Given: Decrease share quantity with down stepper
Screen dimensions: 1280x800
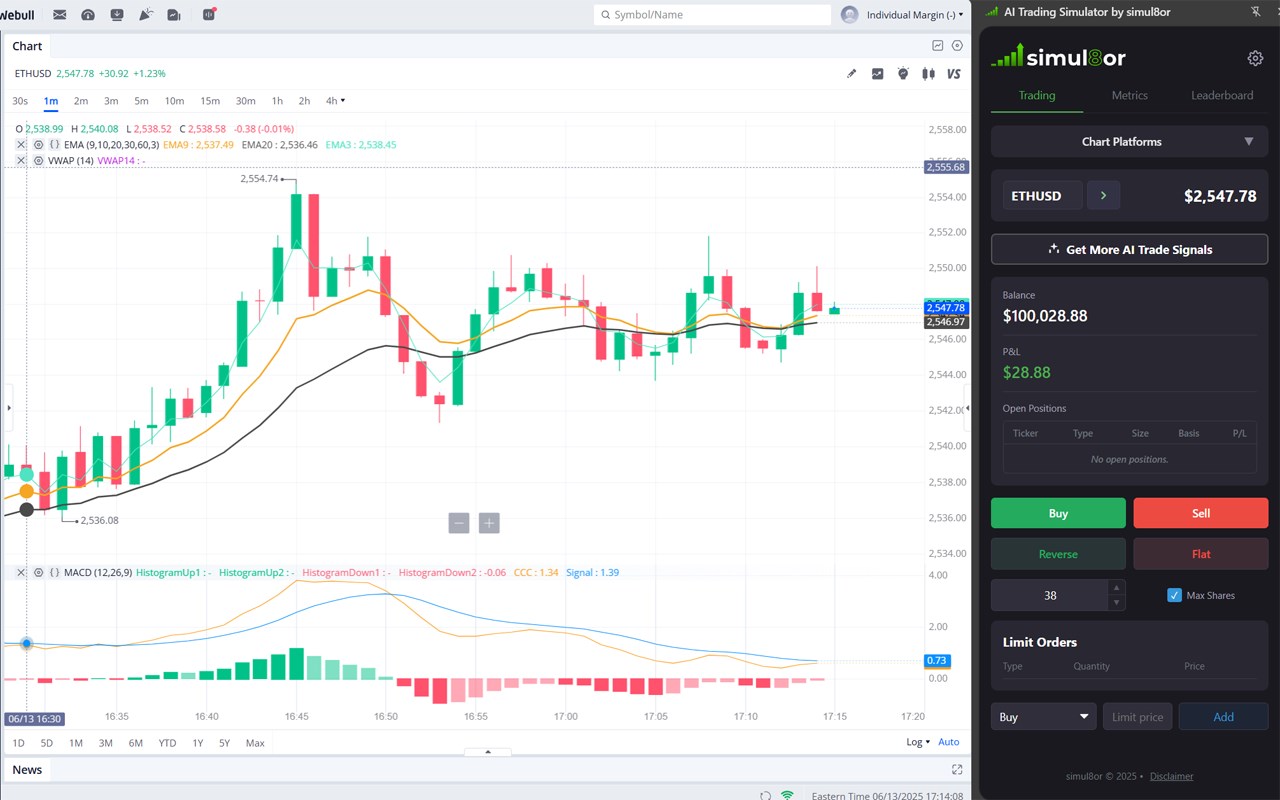Looking at the screenshot, I should pyautogui.click(x=1117, y=603).
